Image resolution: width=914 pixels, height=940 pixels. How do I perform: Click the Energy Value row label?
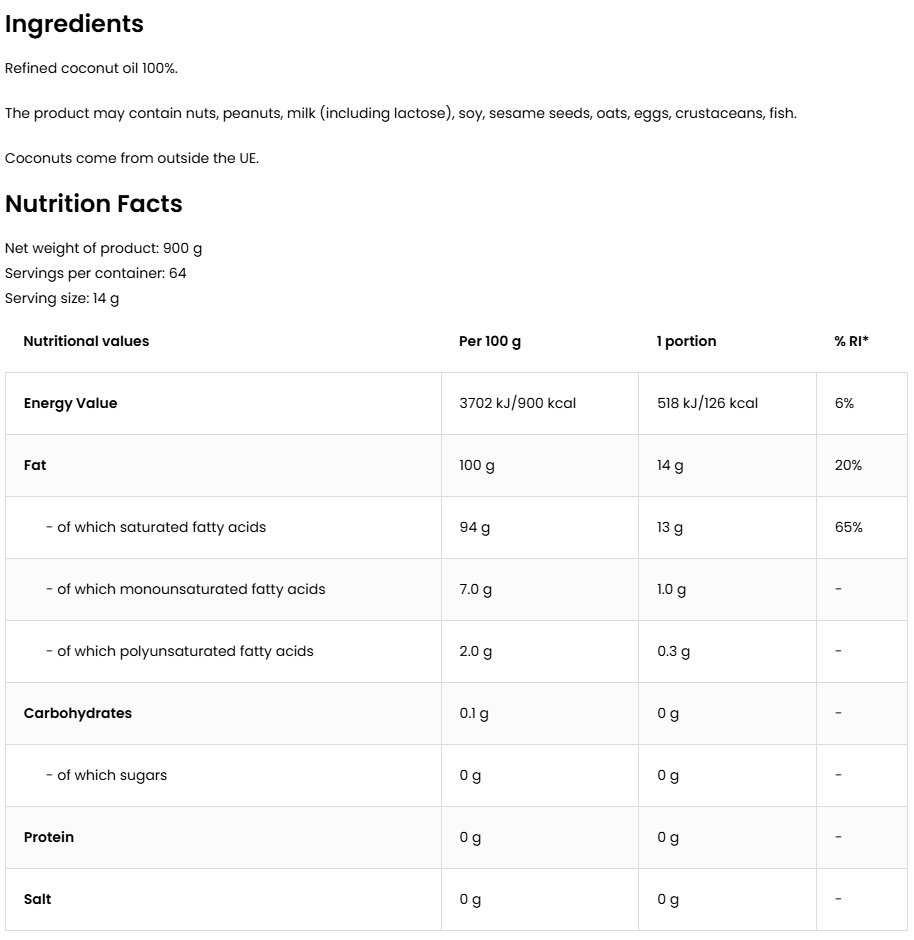point(70,403)
